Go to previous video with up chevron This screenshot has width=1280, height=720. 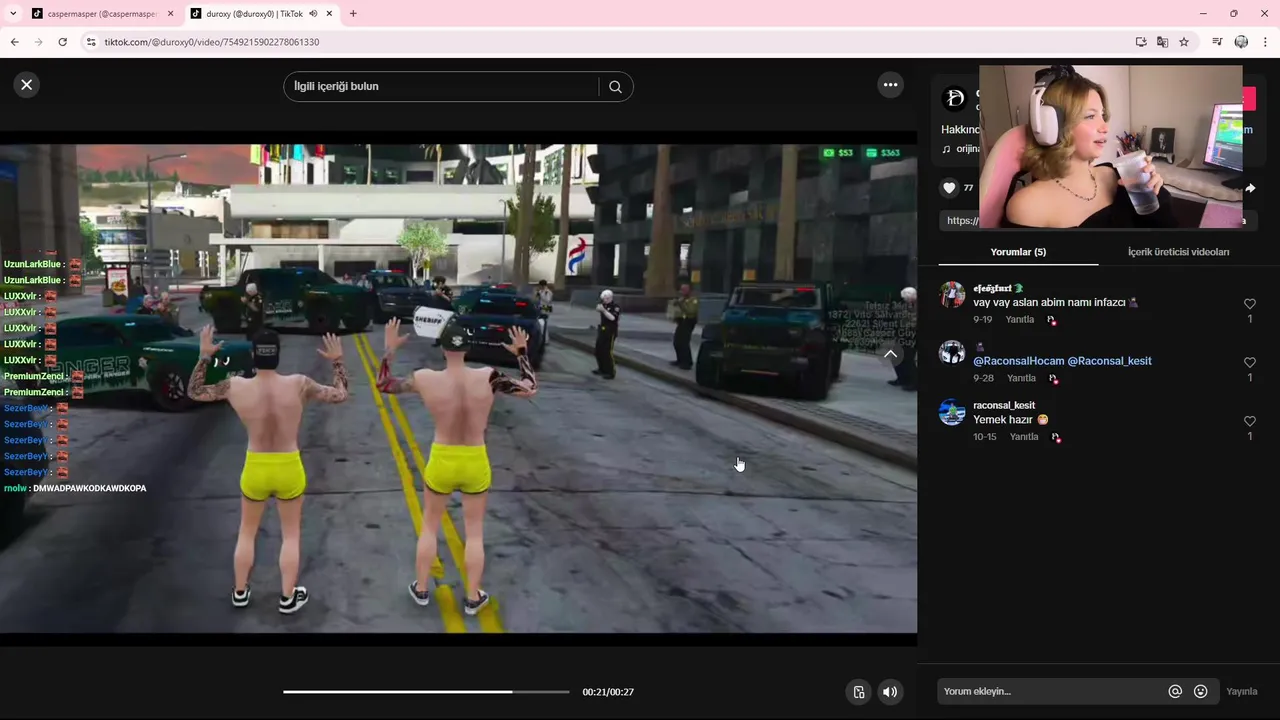point(890,354)
